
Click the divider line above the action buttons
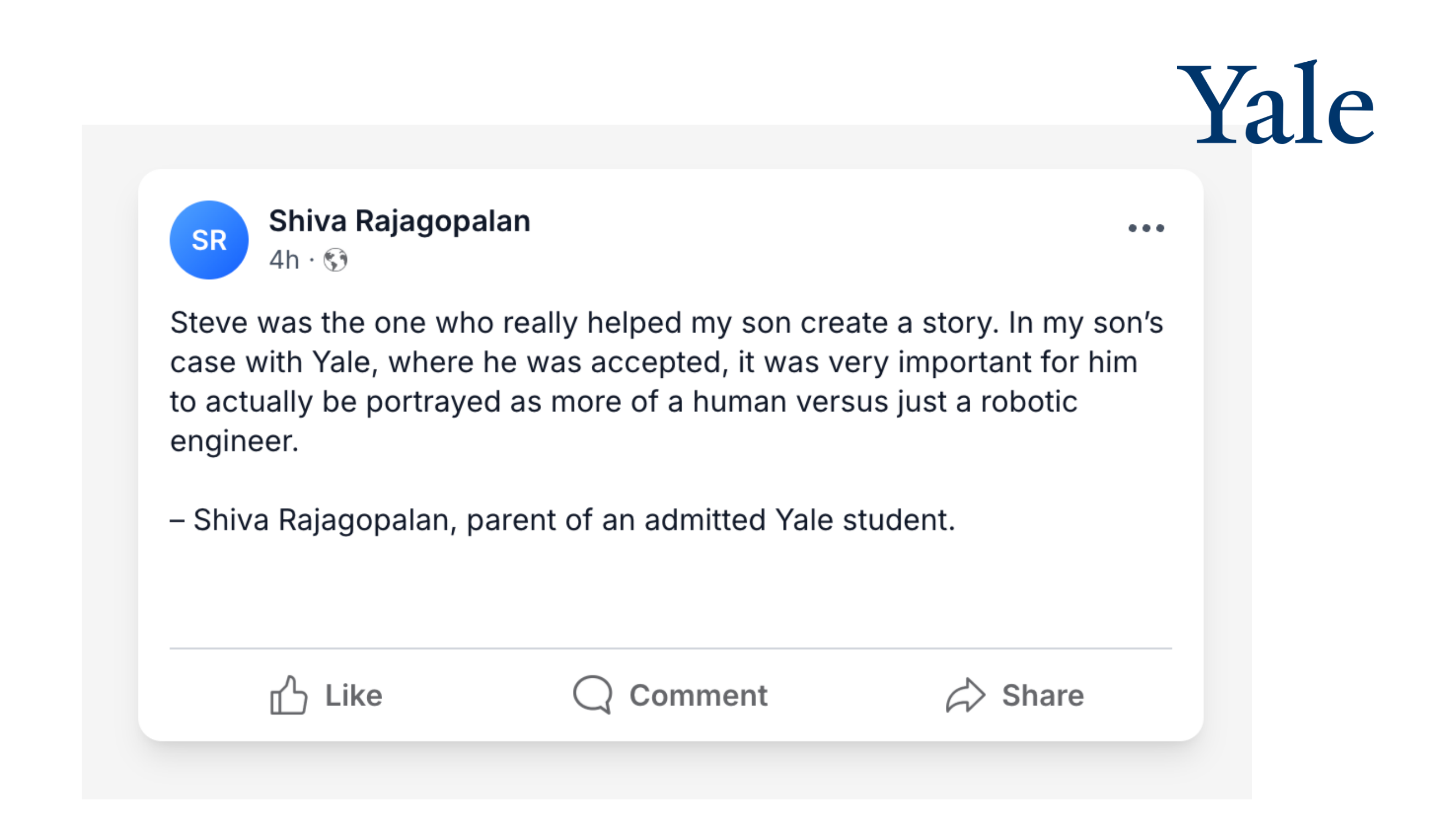(670, 648)
